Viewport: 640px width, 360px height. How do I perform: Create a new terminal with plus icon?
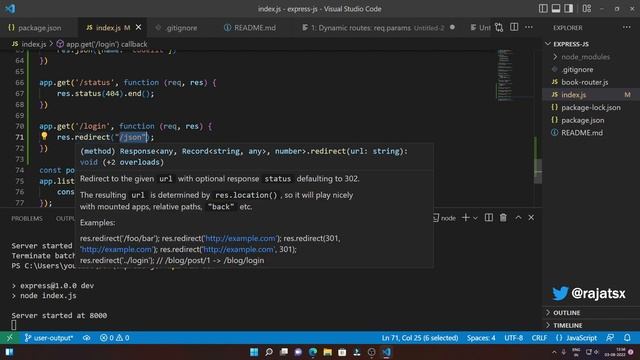click(465, 218)
